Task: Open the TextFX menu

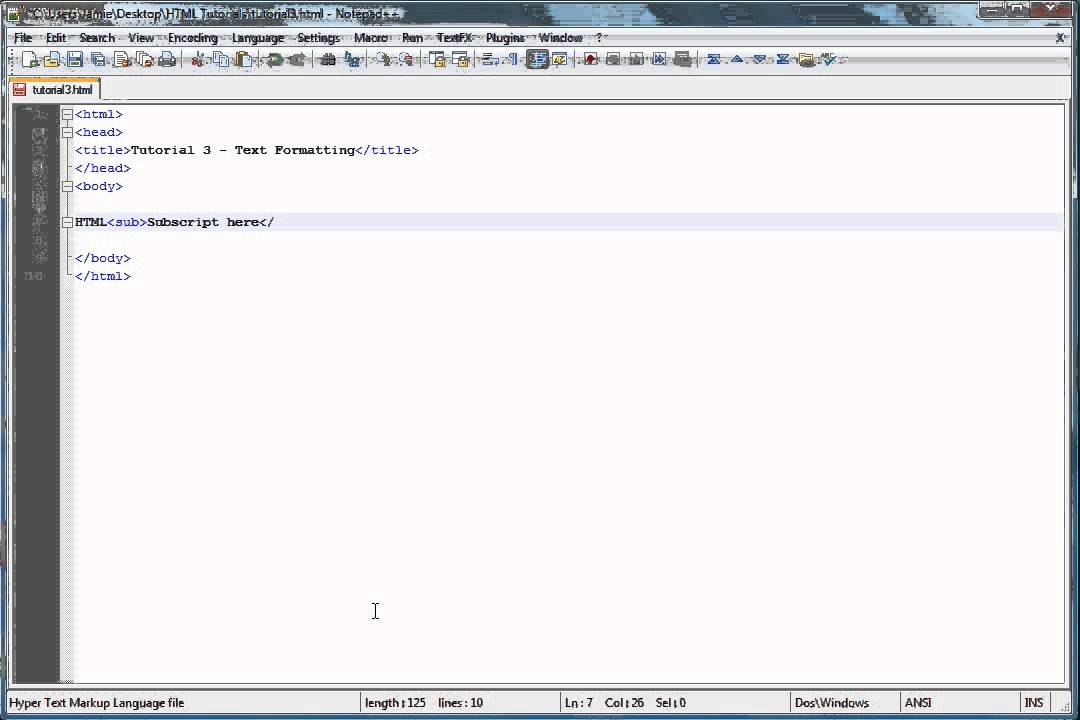Action: 454,38
